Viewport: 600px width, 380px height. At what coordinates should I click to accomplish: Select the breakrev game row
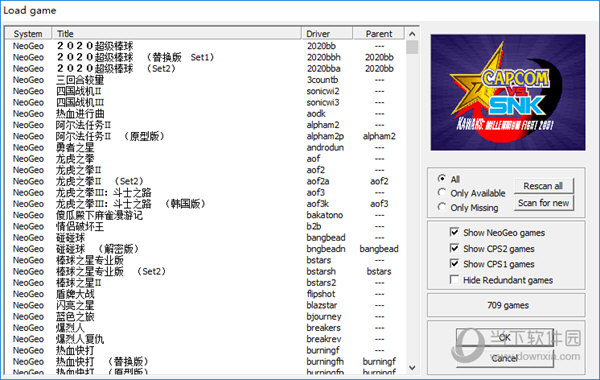pyautogui.click(x=205, y=339)
